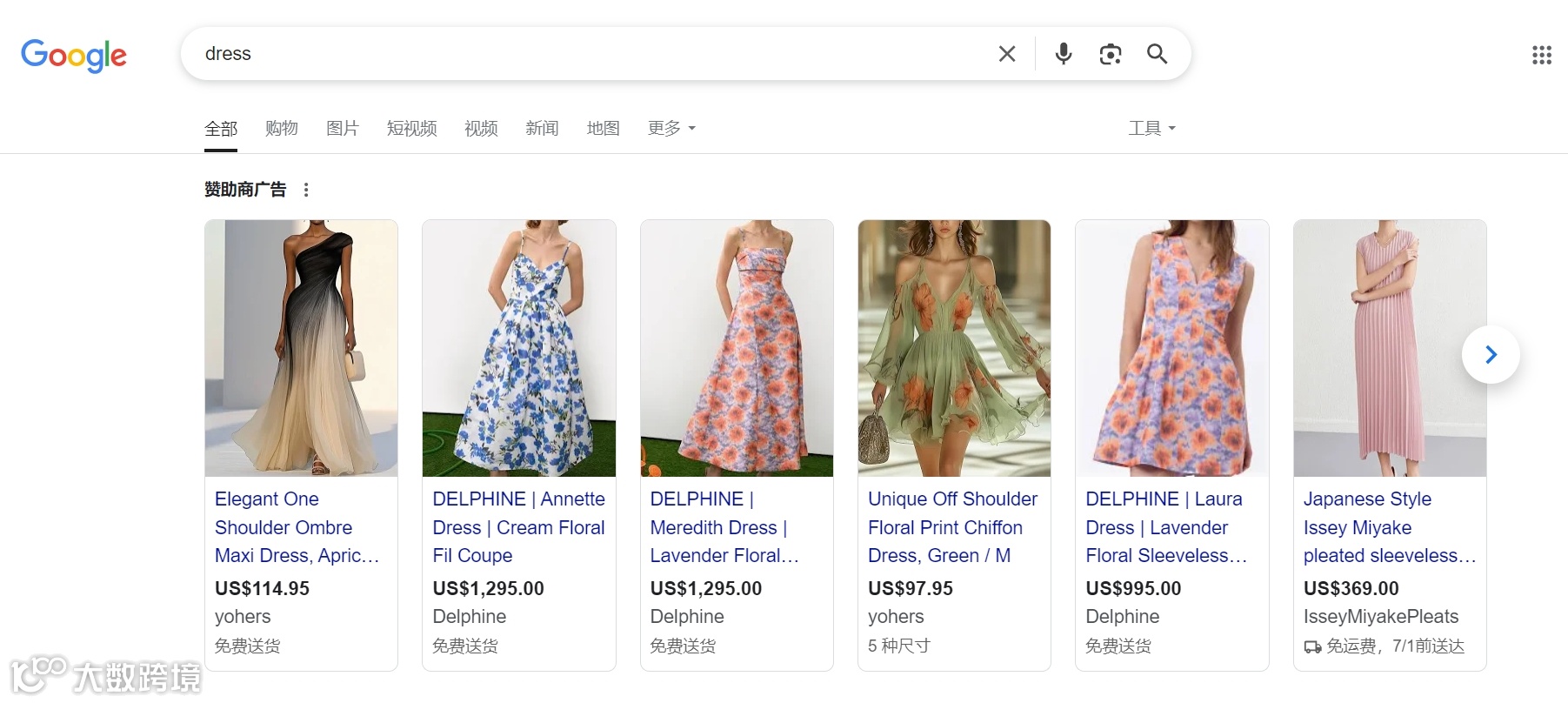This screenshot has height=703, width=1568.
Task: Open the 视频 tab
Action: coord(481,129)
